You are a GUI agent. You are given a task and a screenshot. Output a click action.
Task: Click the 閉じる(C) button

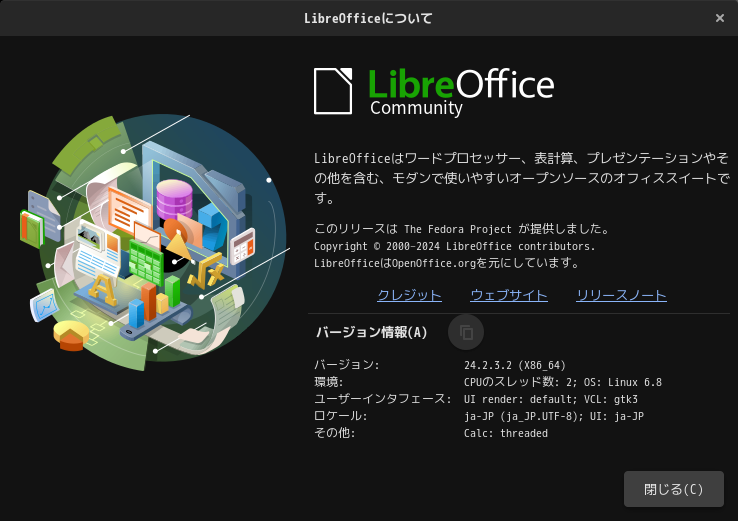tap(674, 489)
